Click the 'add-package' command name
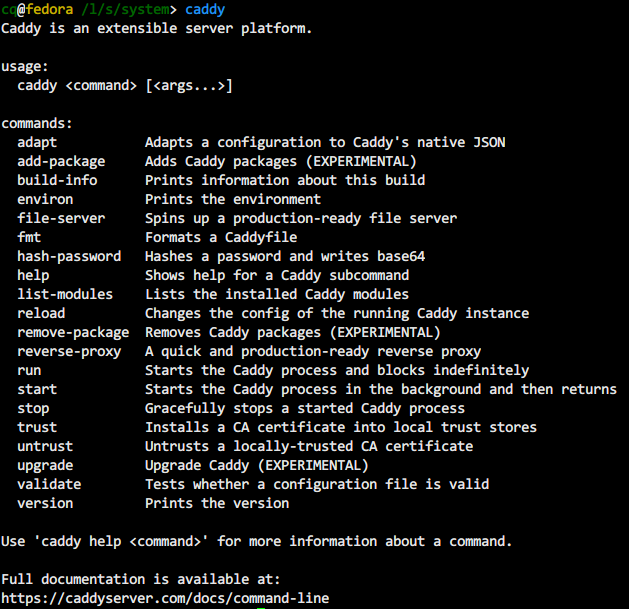Image resolution: width=629 pixels, height=609 pixels. (x=61, y=161)
